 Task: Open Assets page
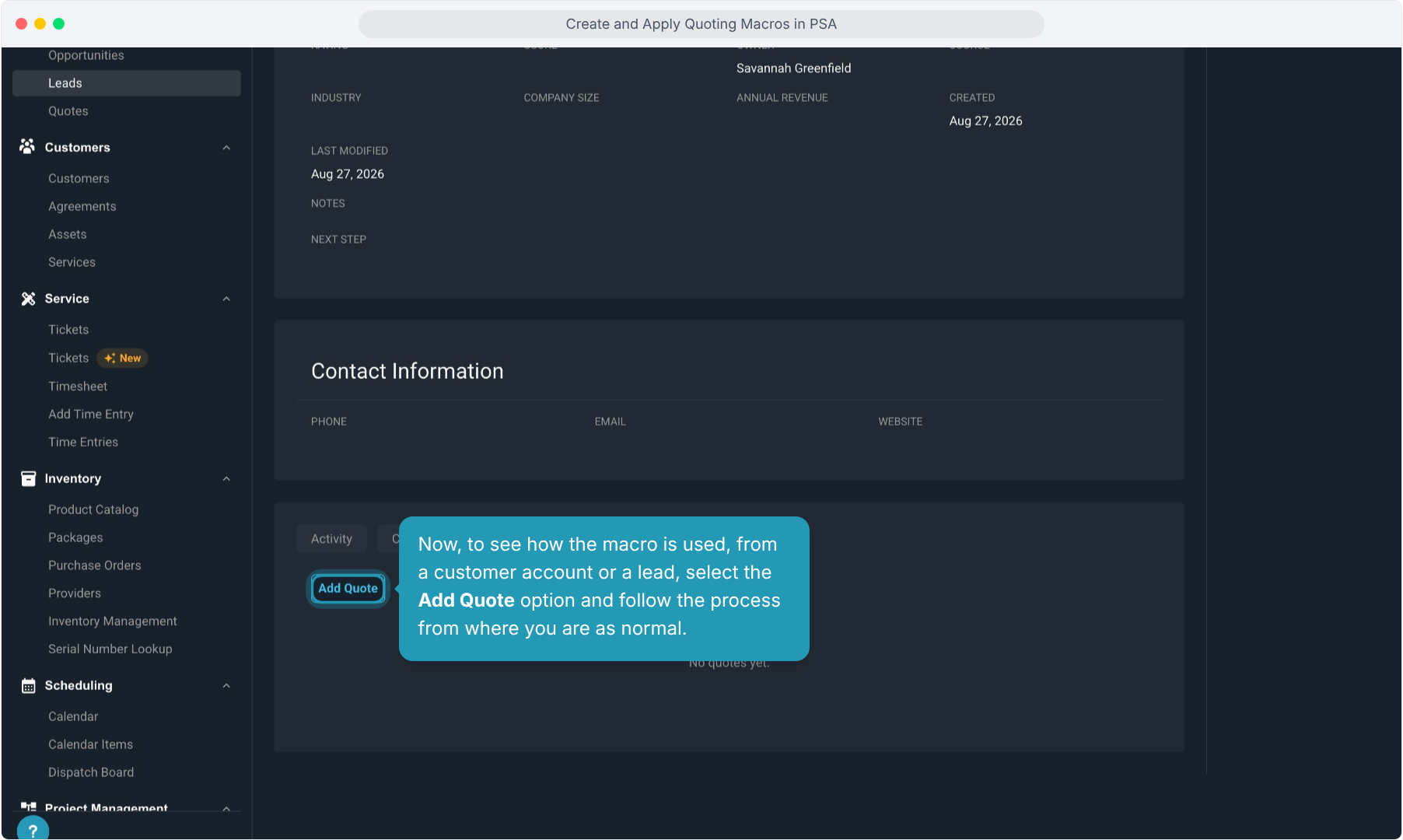pos(68,234)
